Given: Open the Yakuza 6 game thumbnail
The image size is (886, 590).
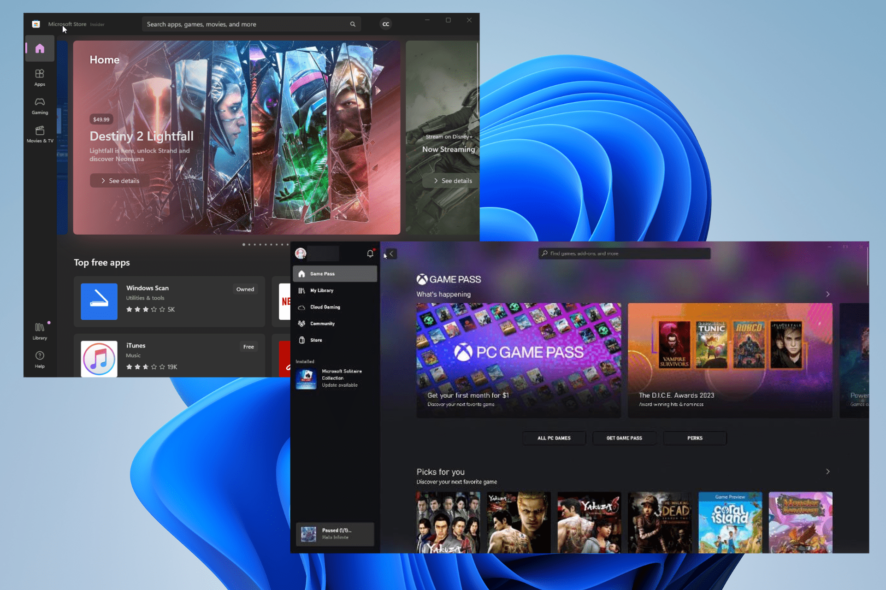Looking at the screenshot, I should [589, 522].
